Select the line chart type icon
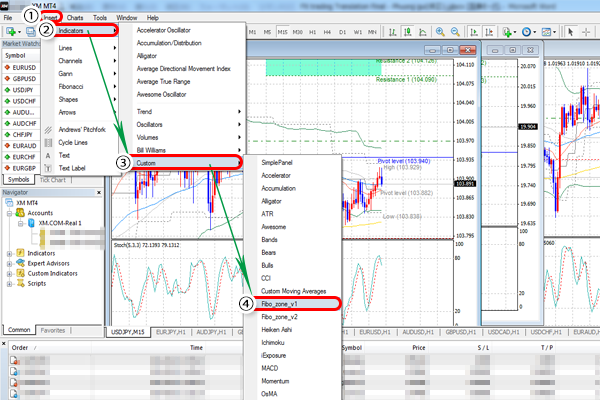Image resolution: width=600 pixels, height=400 pixels. [x=422, y=32]
